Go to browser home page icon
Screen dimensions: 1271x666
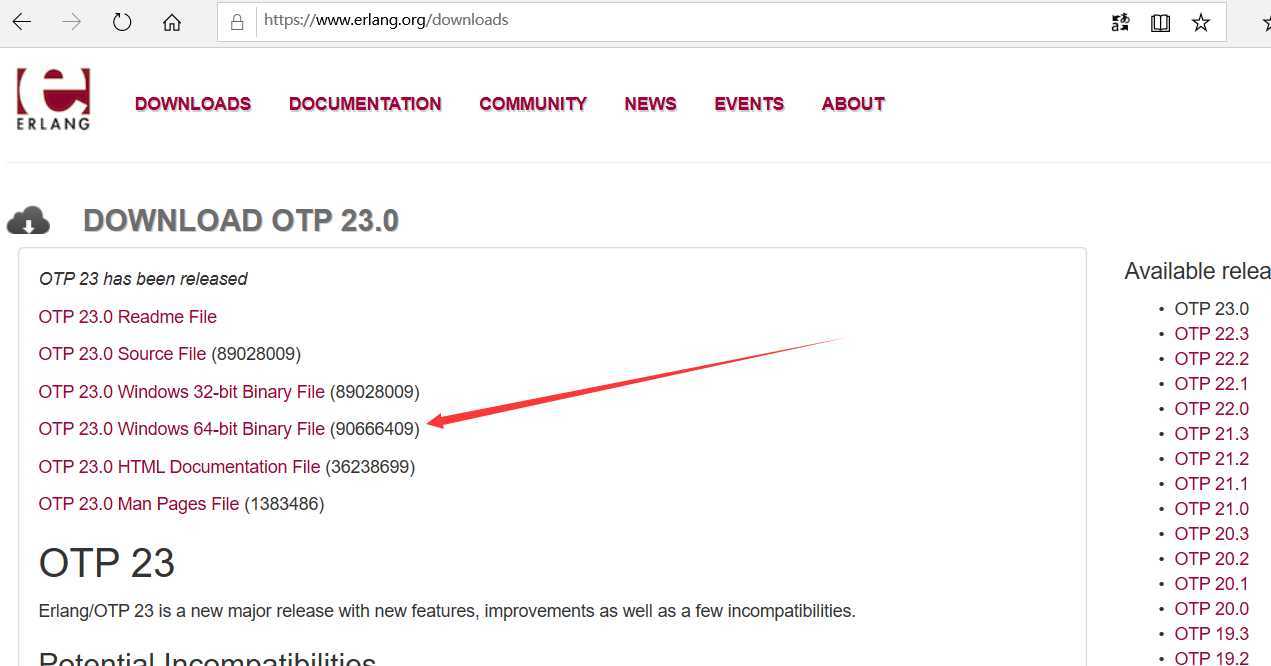tap(172, 22)
